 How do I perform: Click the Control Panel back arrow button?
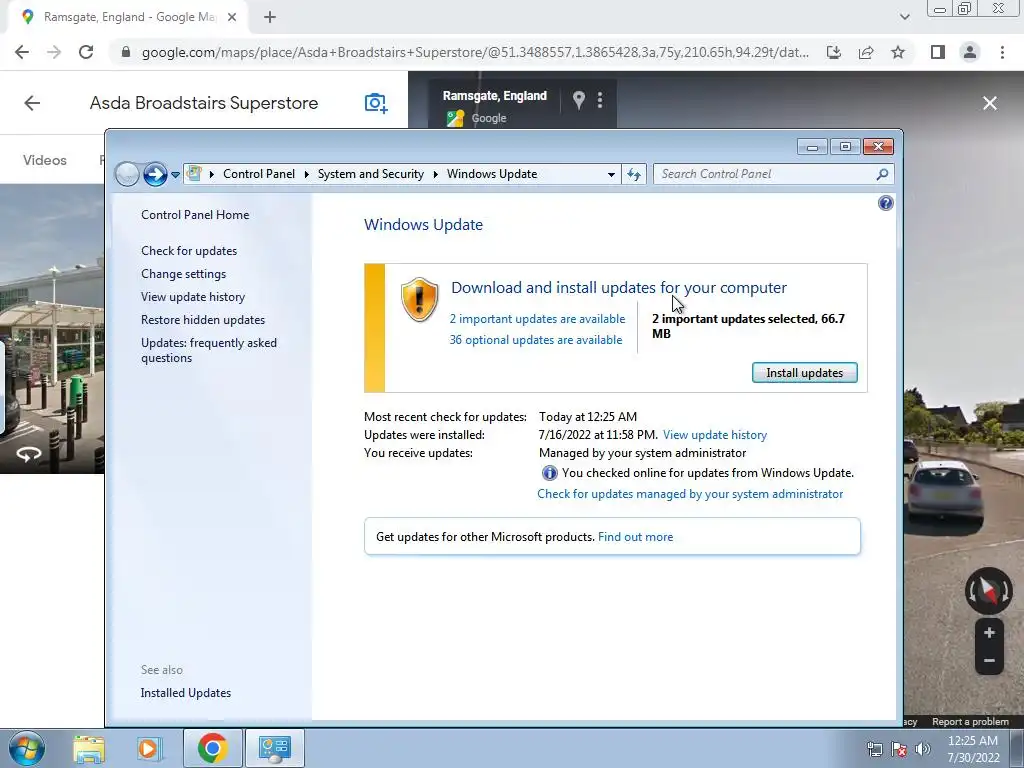pos(127,174)
